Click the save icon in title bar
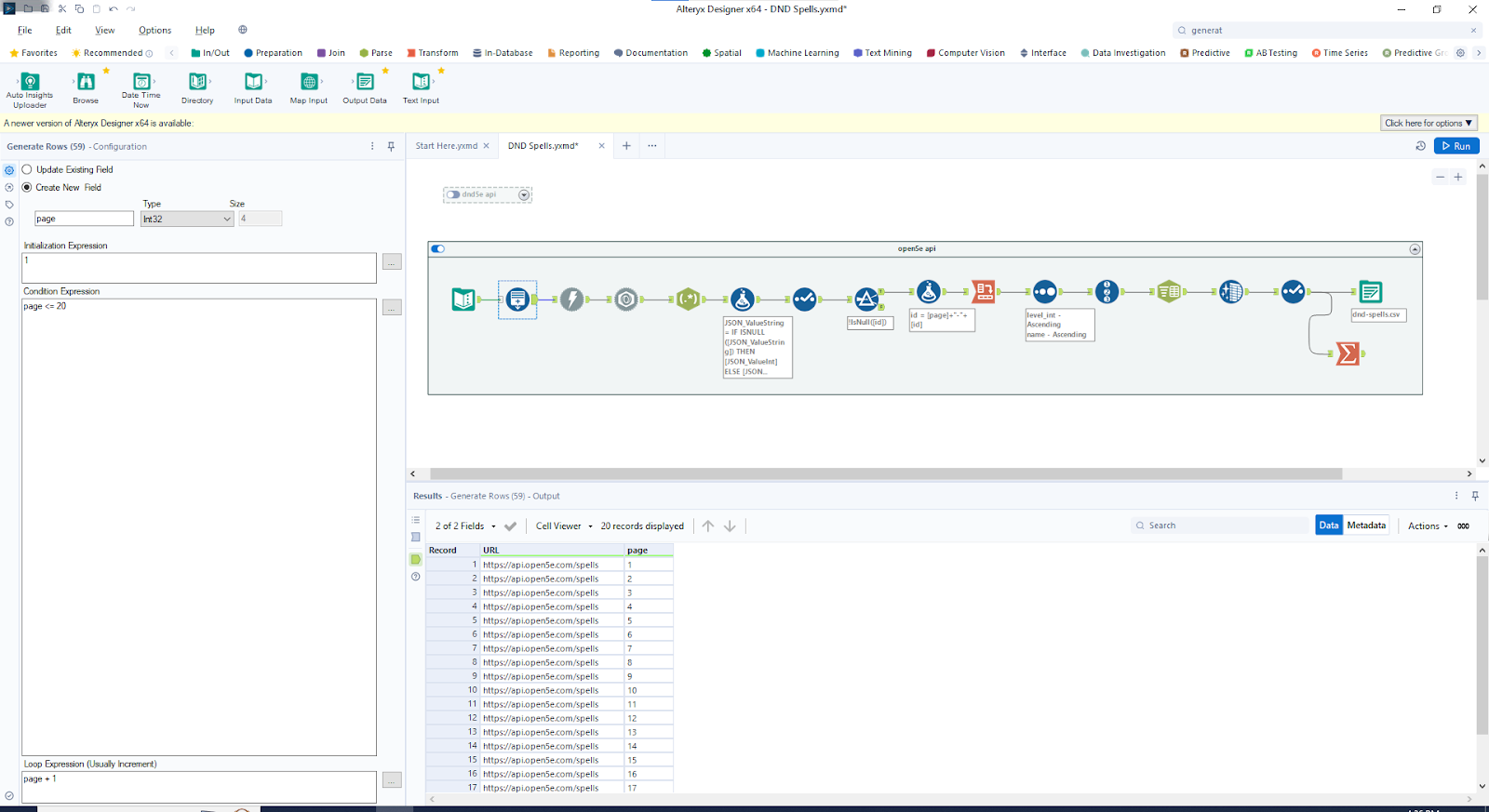The width and height of the screenshot is (1489, 812). coord(44,8)
